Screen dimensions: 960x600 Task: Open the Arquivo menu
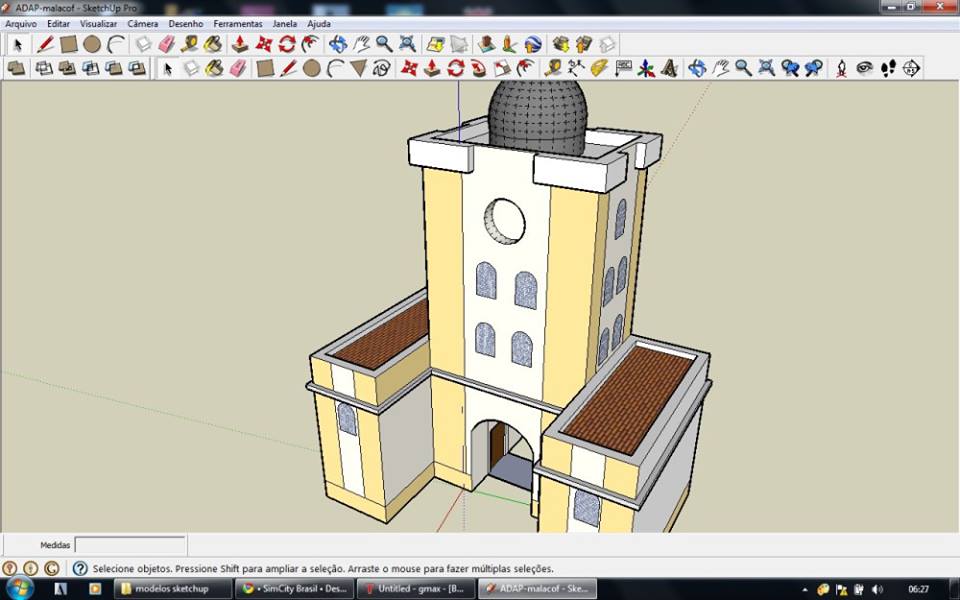pos(21,23)
